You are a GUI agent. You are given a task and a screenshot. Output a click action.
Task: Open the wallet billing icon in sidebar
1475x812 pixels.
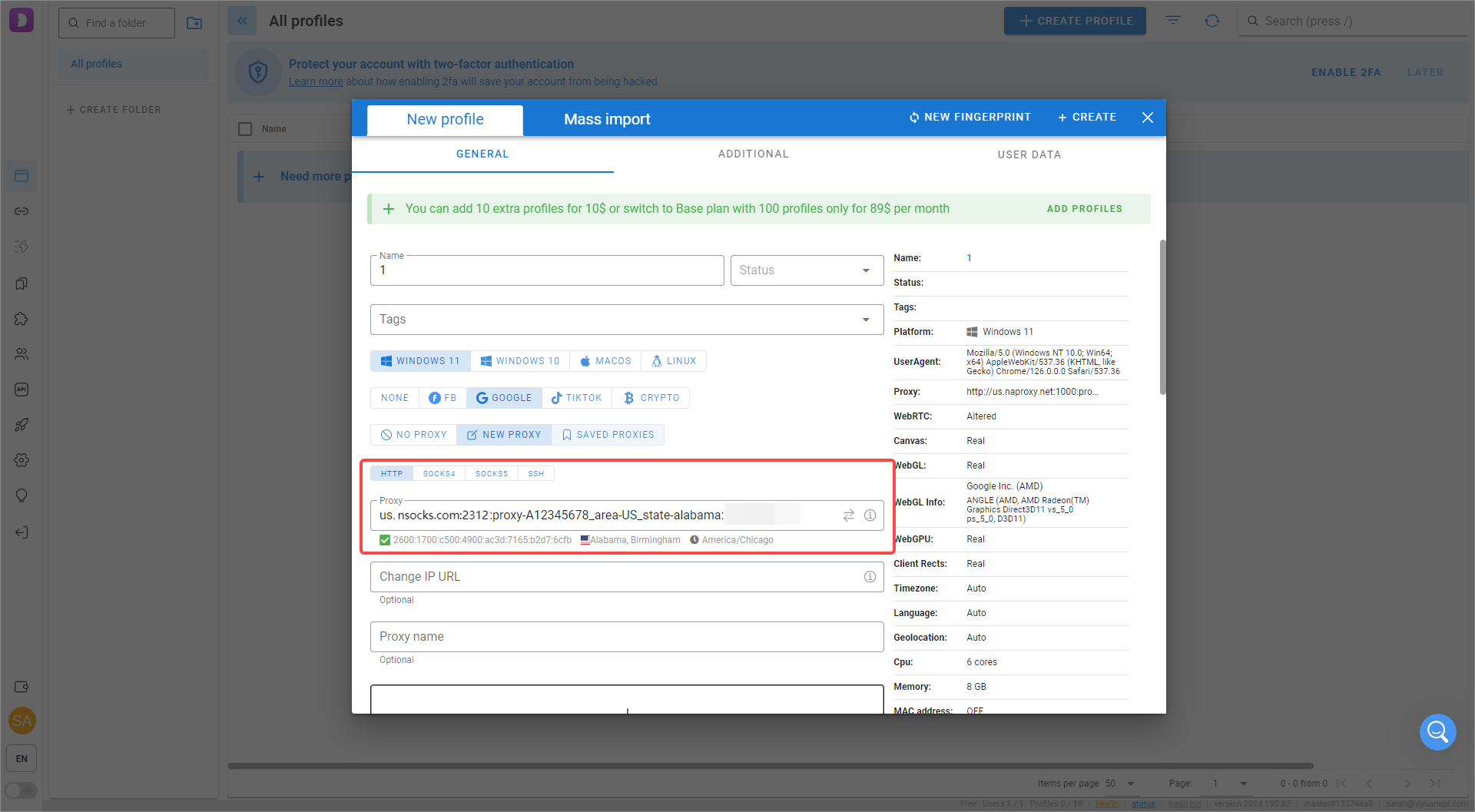coord(22,687)
